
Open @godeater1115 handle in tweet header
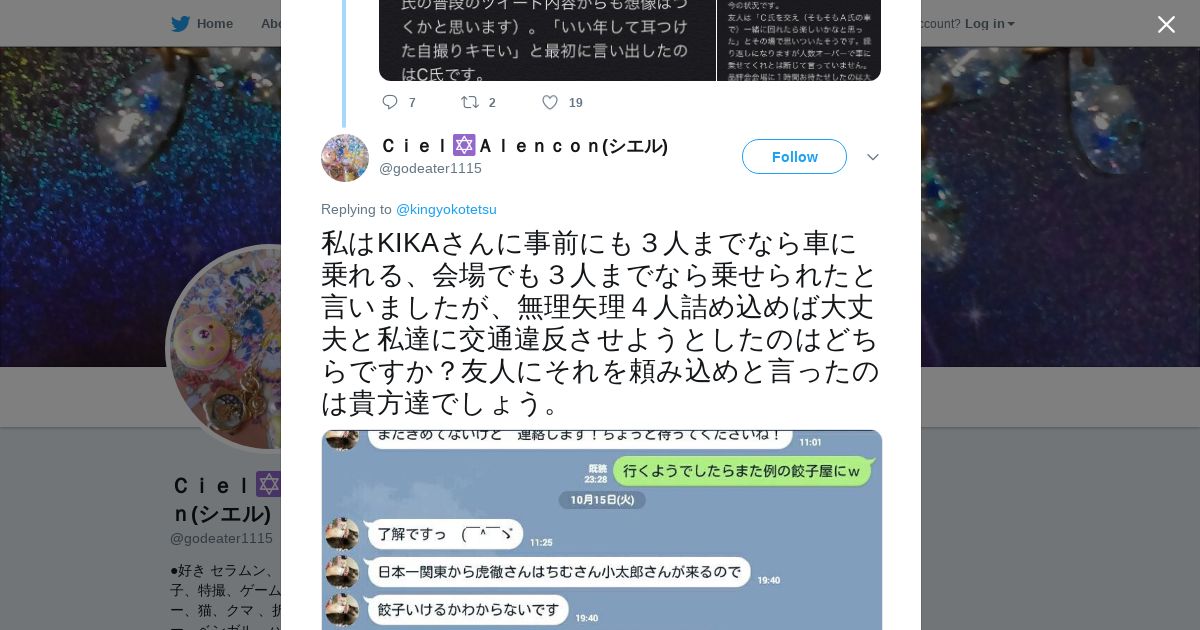[x=430, y=168]
